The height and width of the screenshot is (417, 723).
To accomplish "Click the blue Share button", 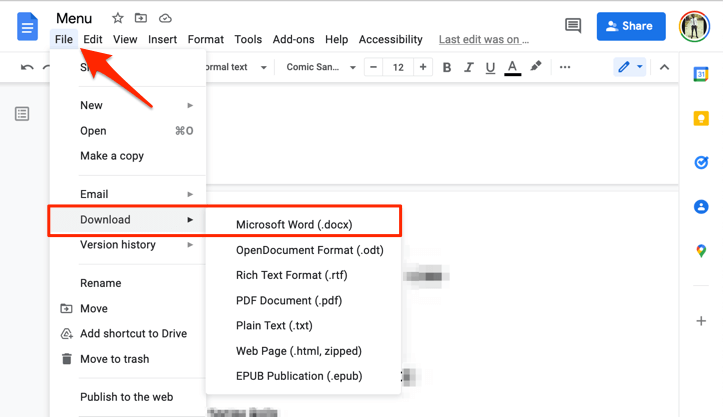I will (631, 27).
